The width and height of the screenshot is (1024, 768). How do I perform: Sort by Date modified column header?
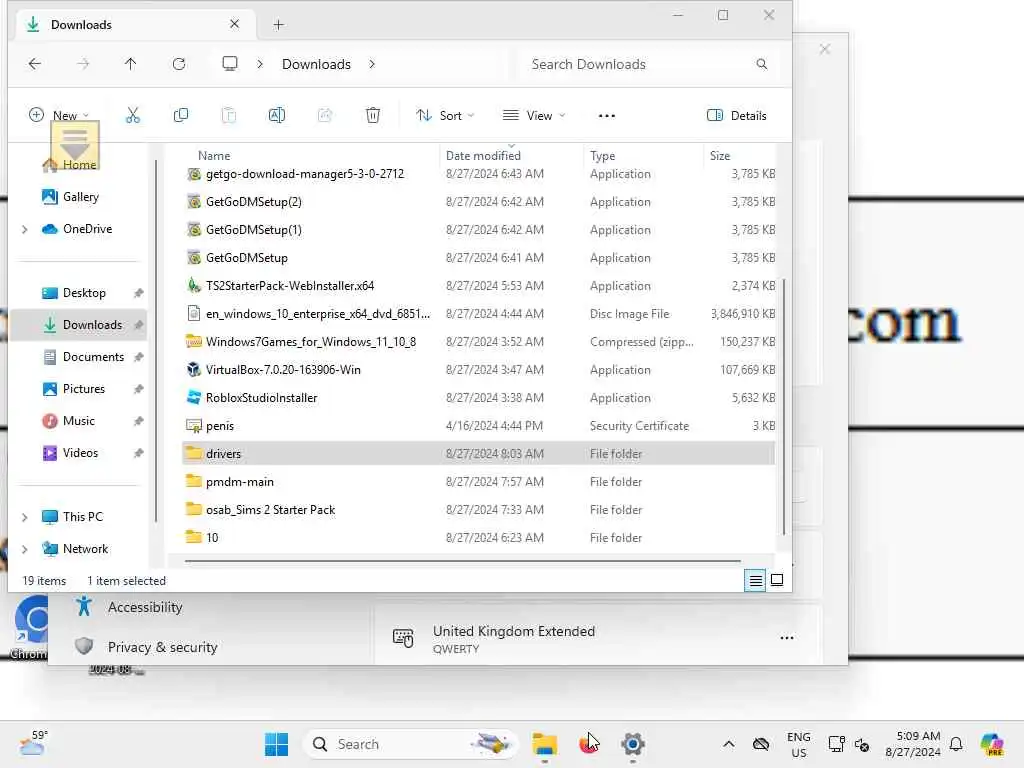483,155
